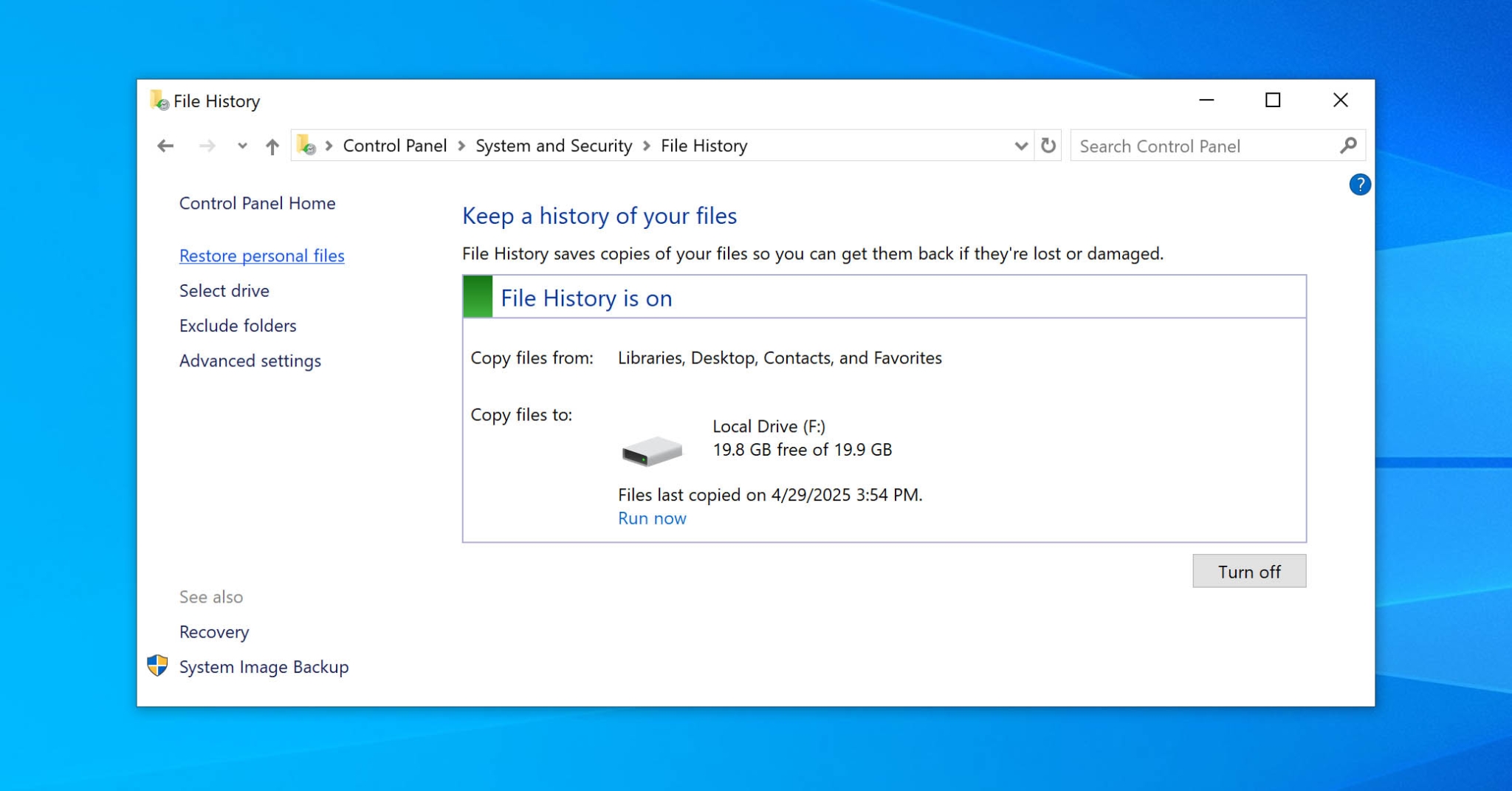Click the folder icon in the address bar

(306, 145)
